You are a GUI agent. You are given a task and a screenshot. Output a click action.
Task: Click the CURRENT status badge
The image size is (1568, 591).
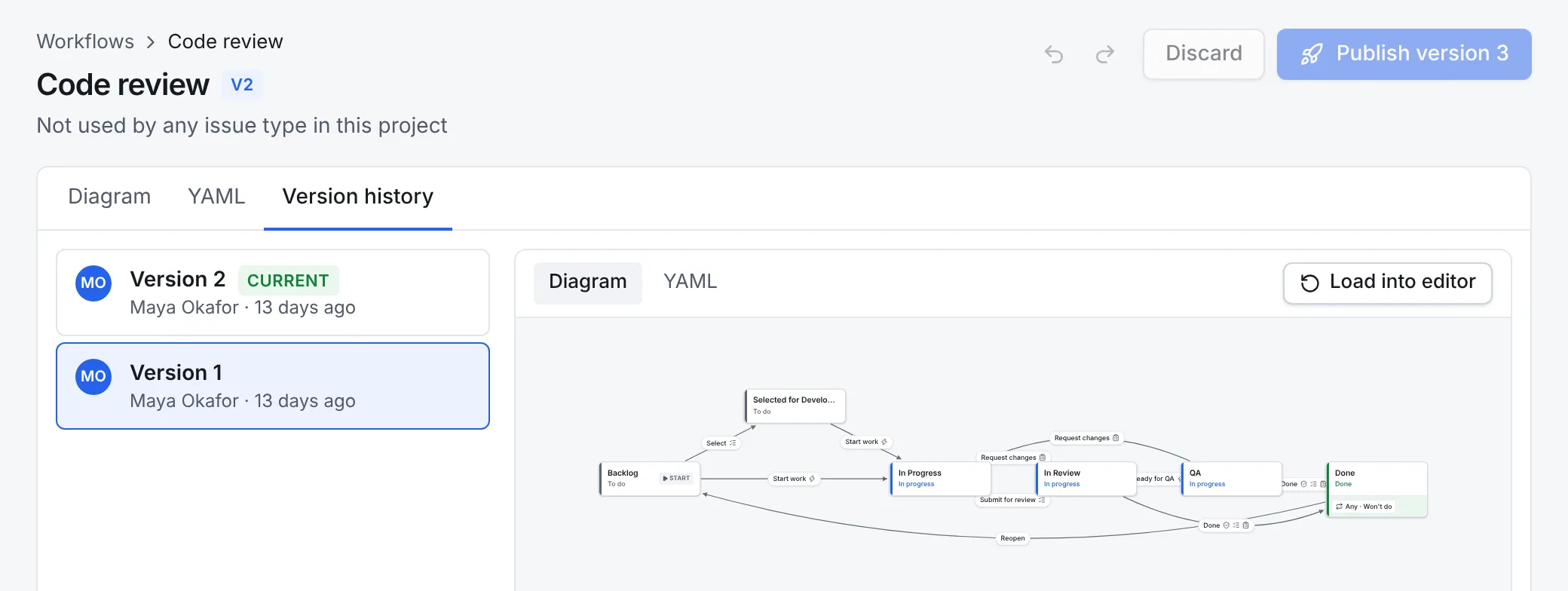click(288, 280)
